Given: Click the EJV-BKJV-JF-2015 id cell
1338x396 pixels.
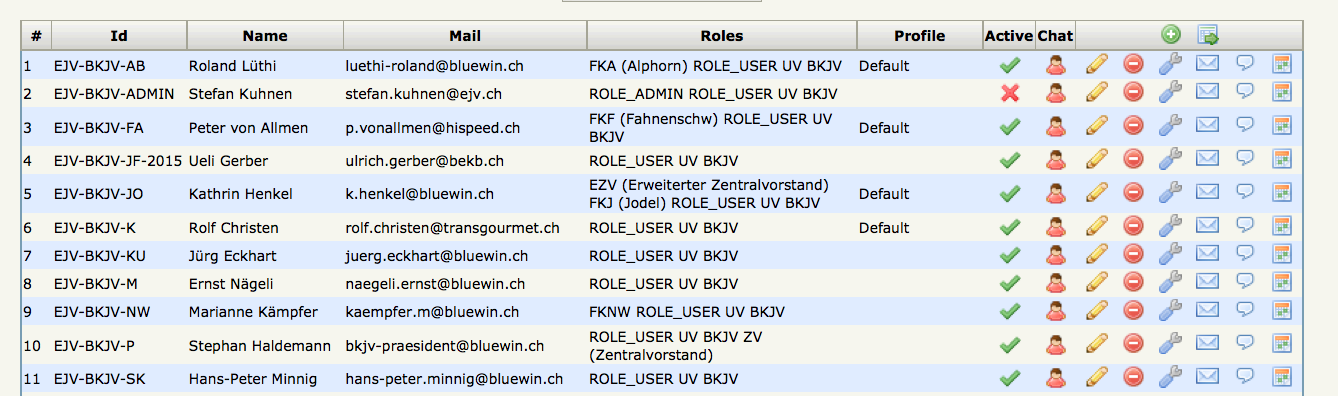Looking at the screenshot, I should pos(118,160).
